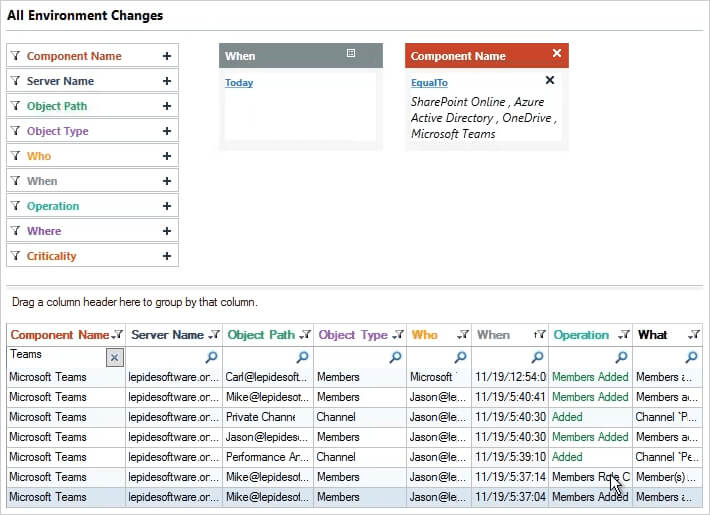This screenshot has height=515, width=710.
Task: Click search magnifier under Object Type column
Action: [395, 357]
